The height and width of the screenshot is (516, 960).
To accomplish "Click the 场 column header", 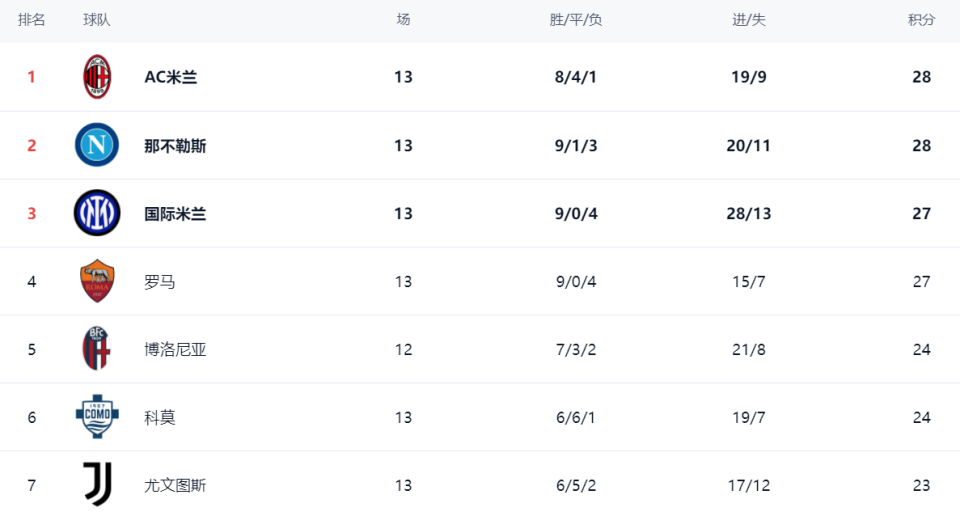I will pos(403,20).
